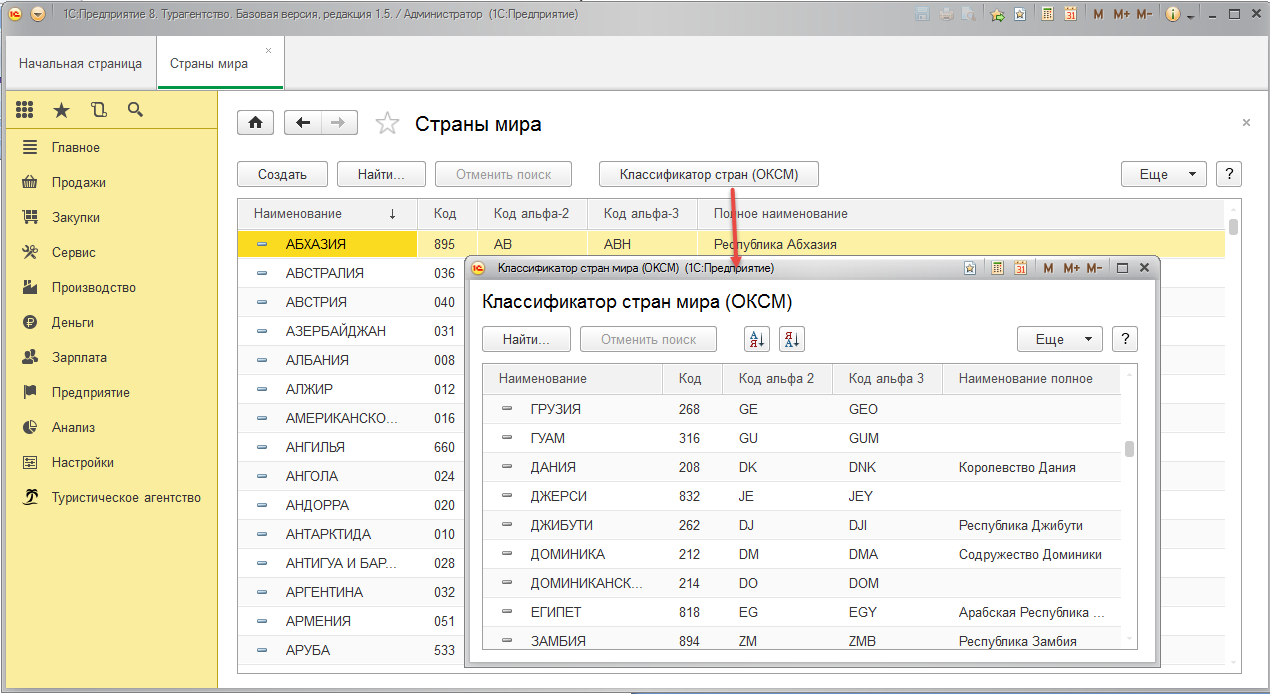Viewport: 1270px width, 694px height.
Task: Open calculator in the main window title bar
Action: tap(1046, 15)
